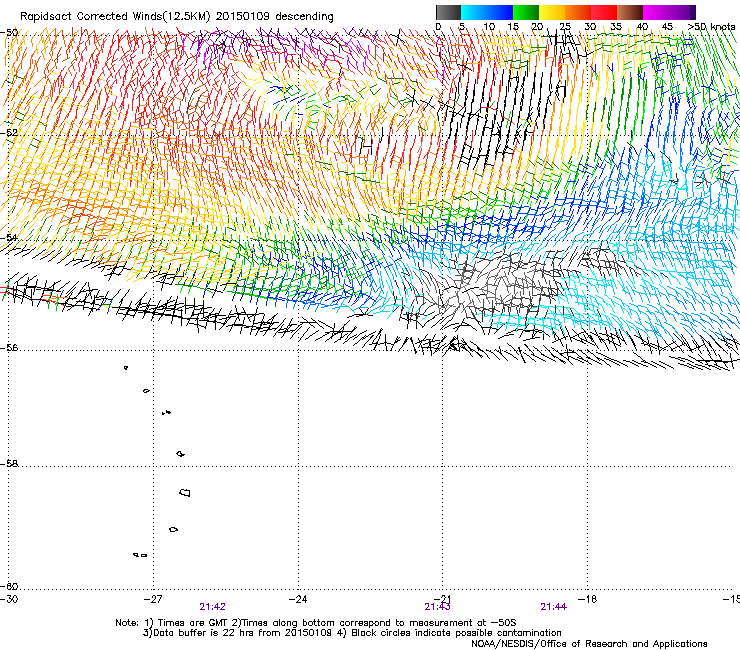Click the yellow 20-25 knots color segment
The width and height of the screenshot is (740, 650).
point(552,12)
